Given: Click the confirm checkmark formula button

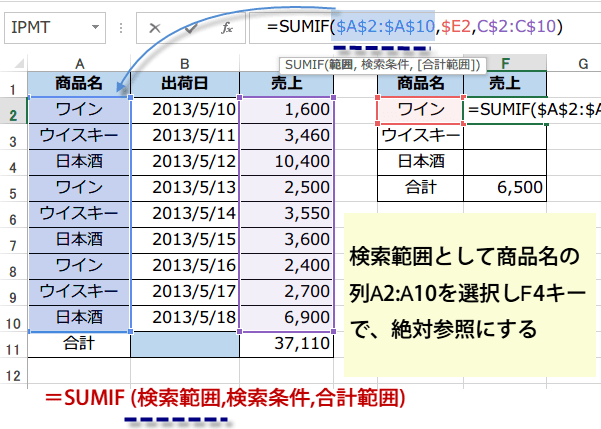Looking at the screenshot, I should click(191, 28).
